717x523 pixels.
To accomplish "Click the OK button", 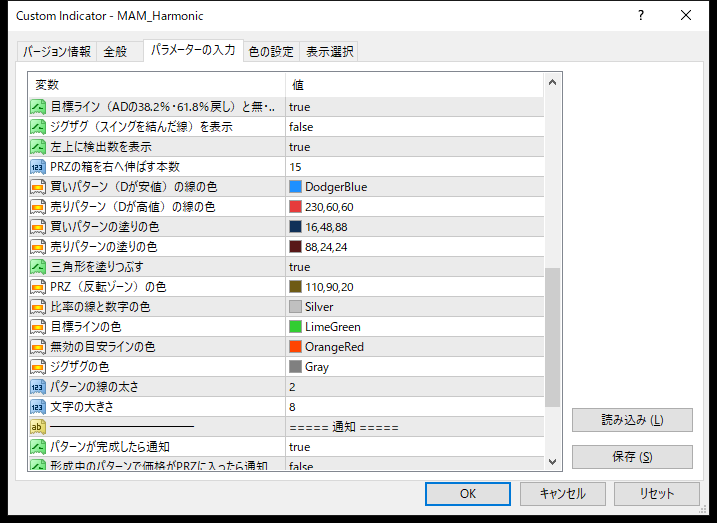I will point(468,494).
